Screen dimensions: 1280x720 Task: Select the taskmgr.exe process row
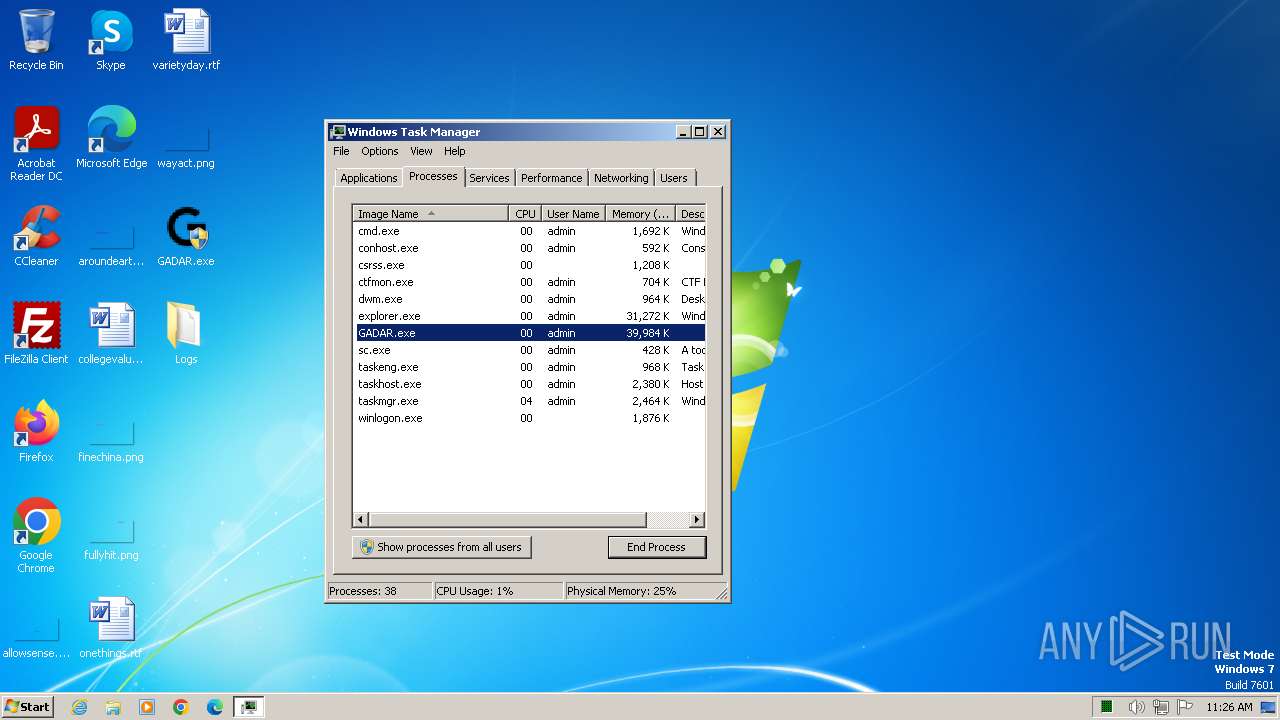[x=529, y=401]
